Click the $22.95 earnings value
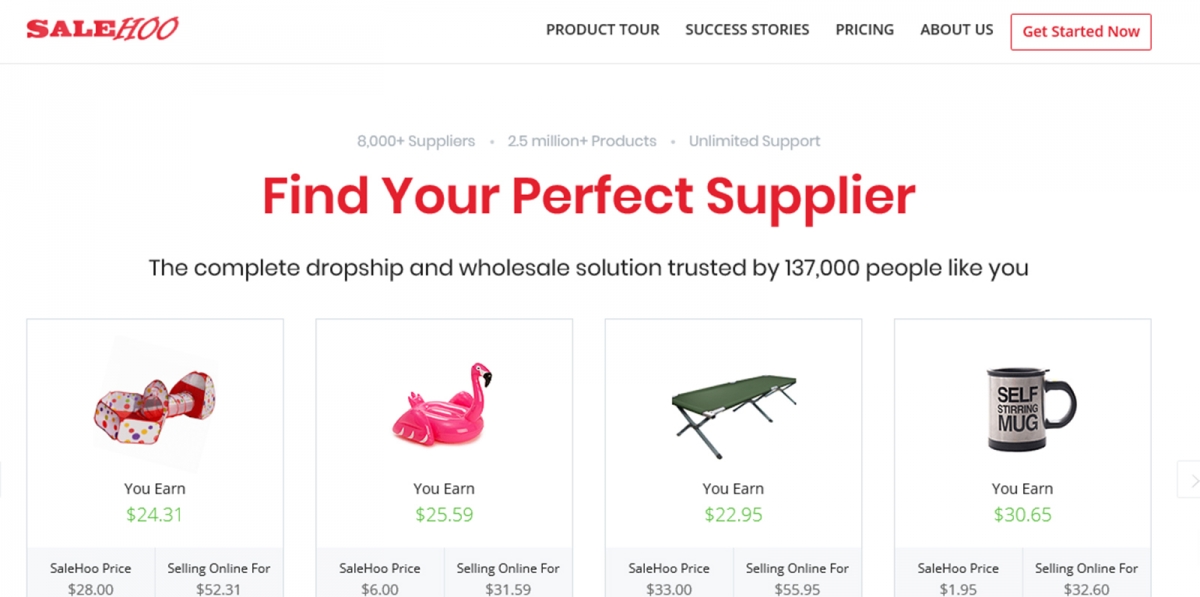The image size is (1200, 597). [733, 513]
